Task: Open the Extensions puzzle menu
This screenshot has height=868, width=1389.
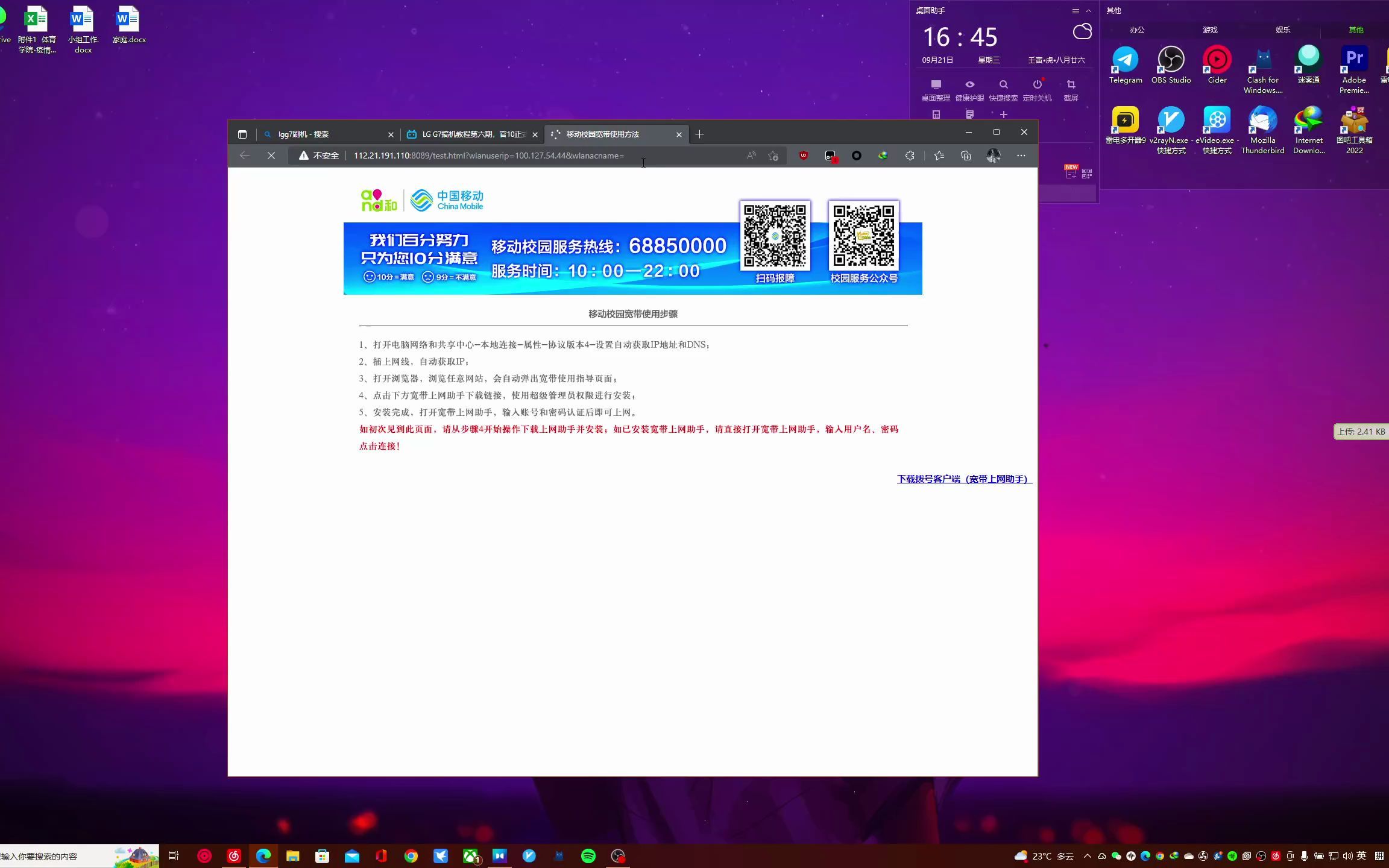Action: click(x=910, y=156)
